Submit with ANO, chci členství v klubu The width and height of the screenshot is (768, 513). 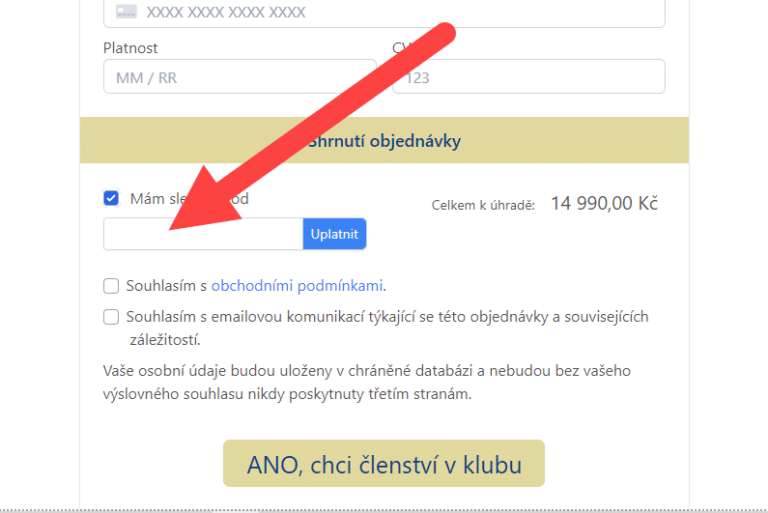pos(384,463)
